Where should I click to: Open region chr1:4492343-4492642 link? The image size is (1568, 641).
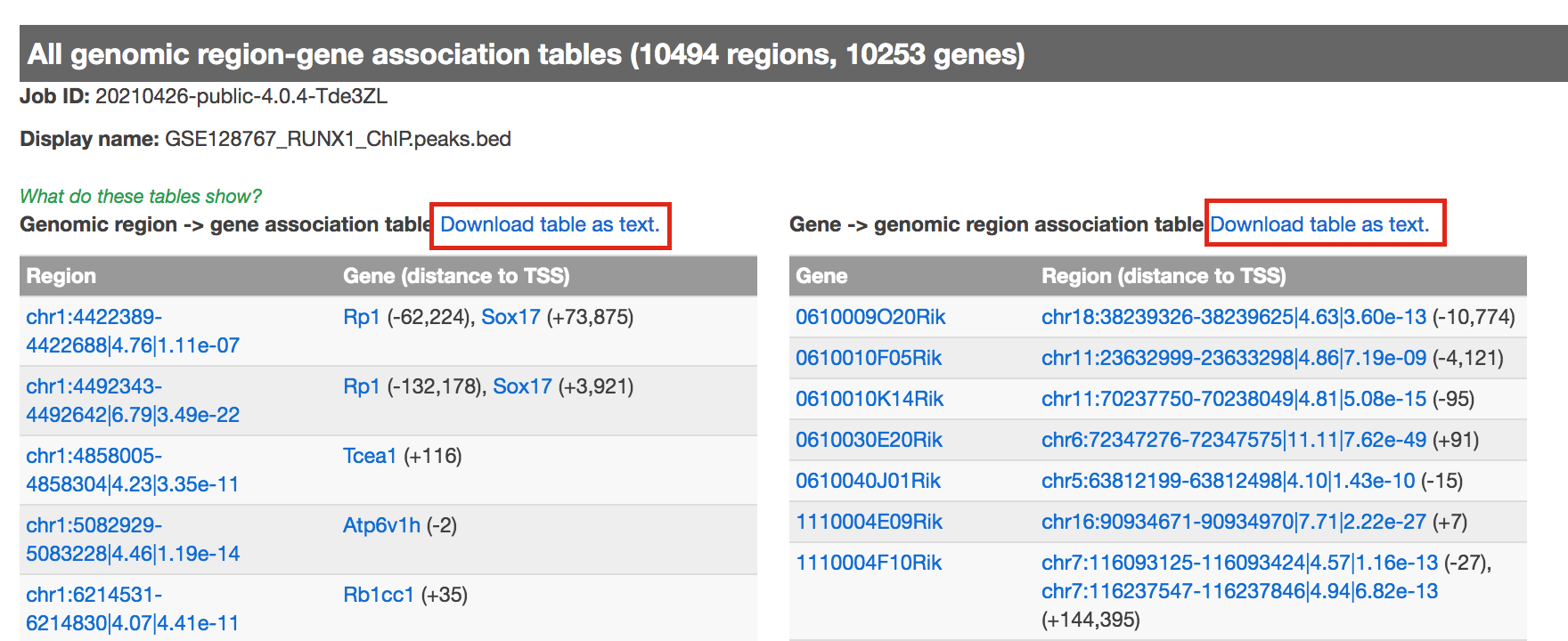click(x=133, y=401)
